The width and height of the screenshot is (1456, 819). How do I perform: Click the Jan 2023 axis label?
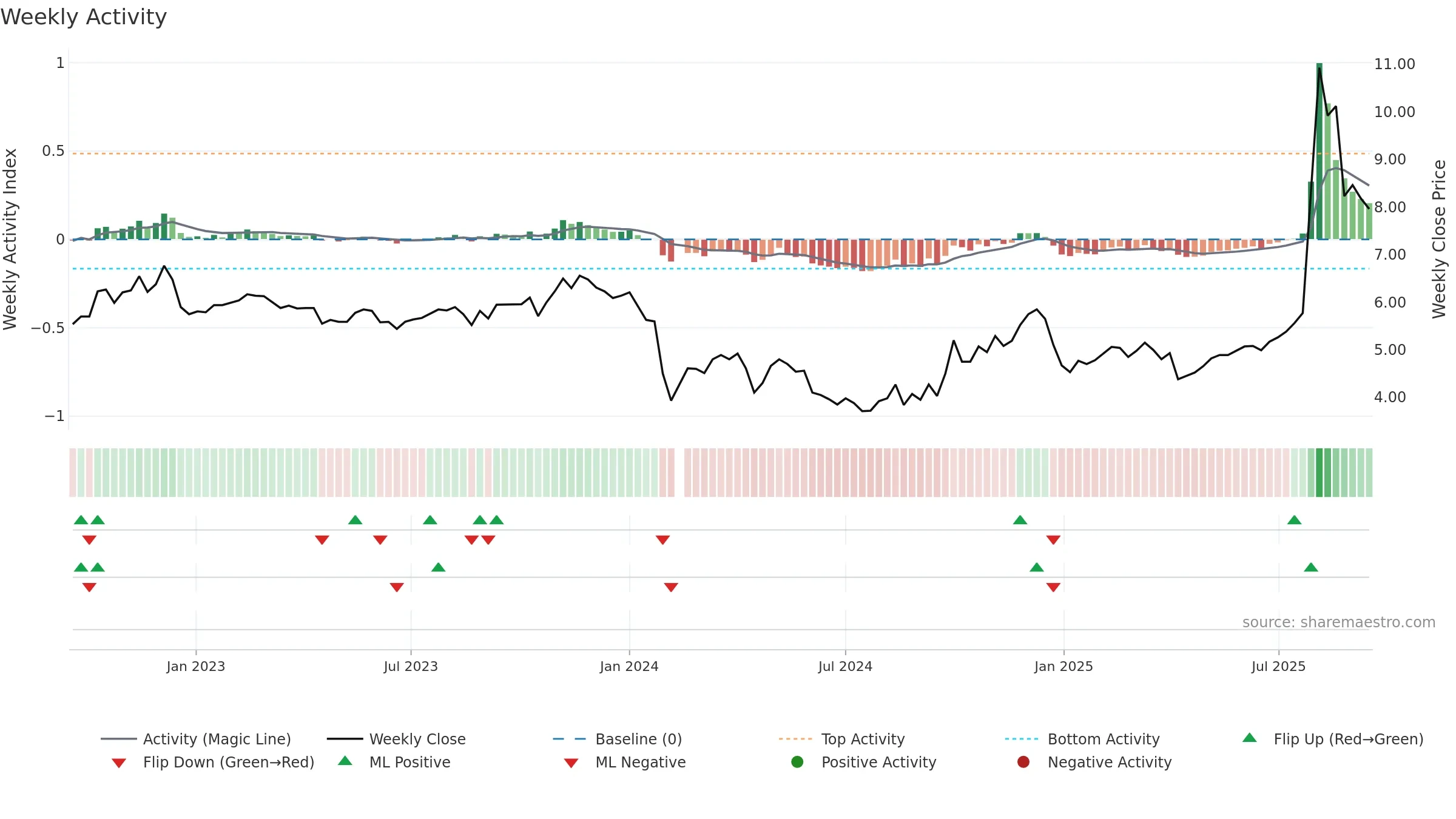coord(196,666)
